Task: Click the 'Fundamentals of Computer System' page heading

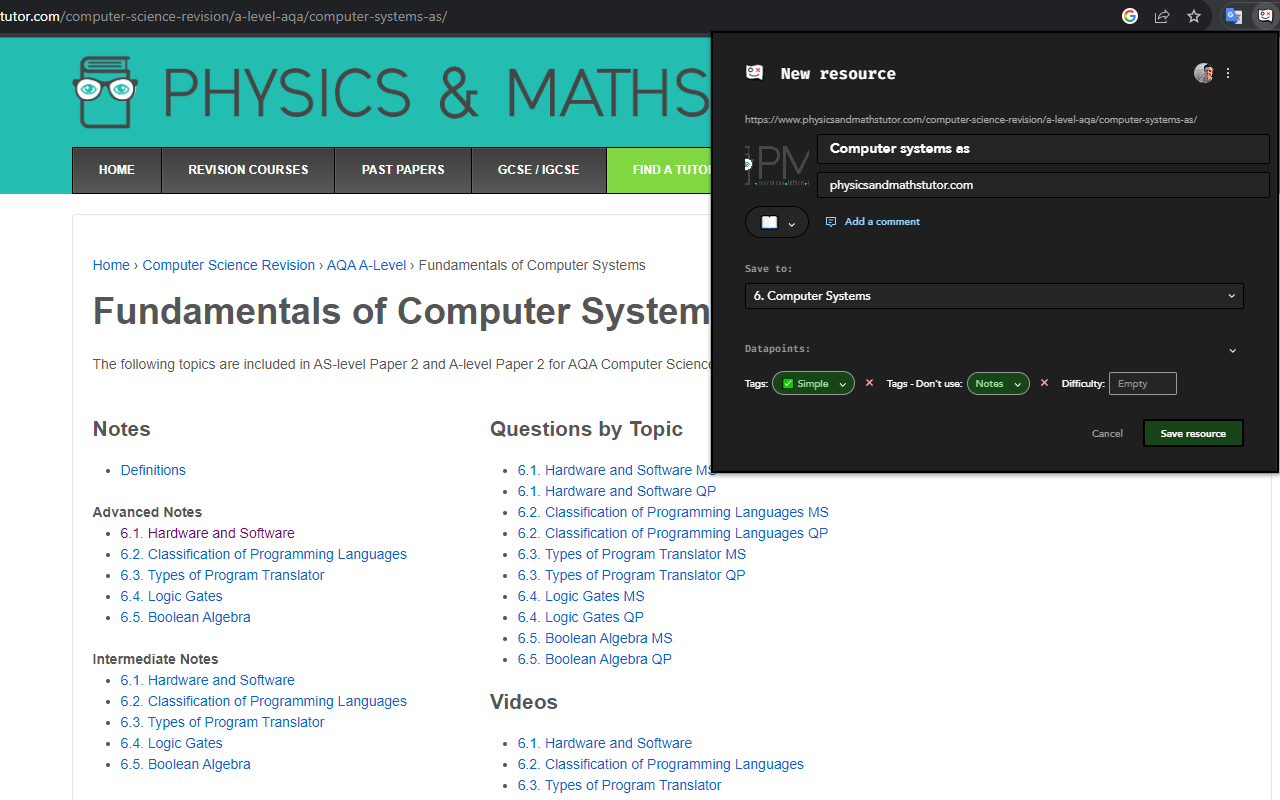Action: click(x=402, y=312)
